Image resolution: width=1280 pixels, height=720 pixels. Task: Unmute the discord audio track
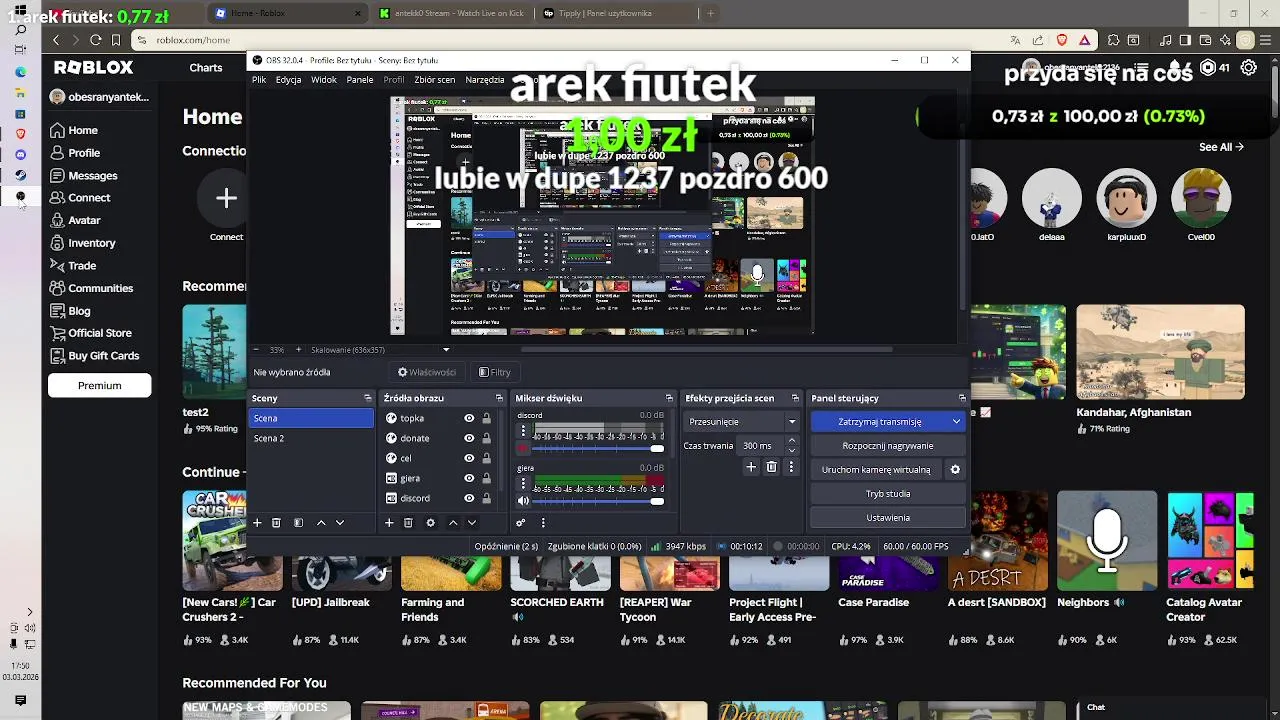523,448
